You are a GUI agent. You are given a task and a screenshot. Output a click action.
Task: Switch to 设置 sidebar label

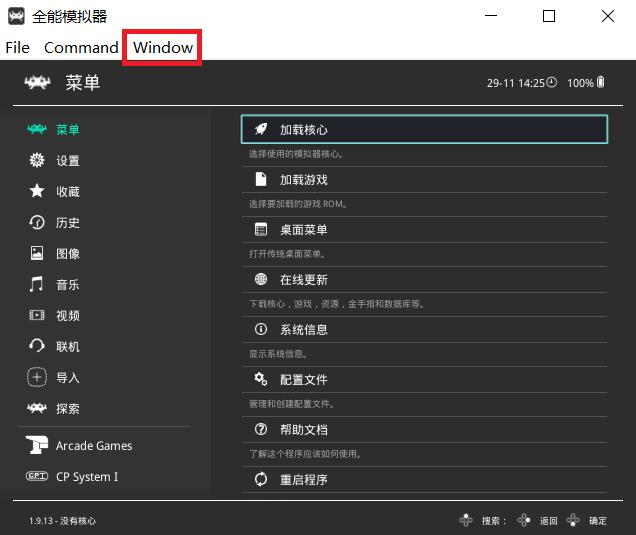pos(68,161)
